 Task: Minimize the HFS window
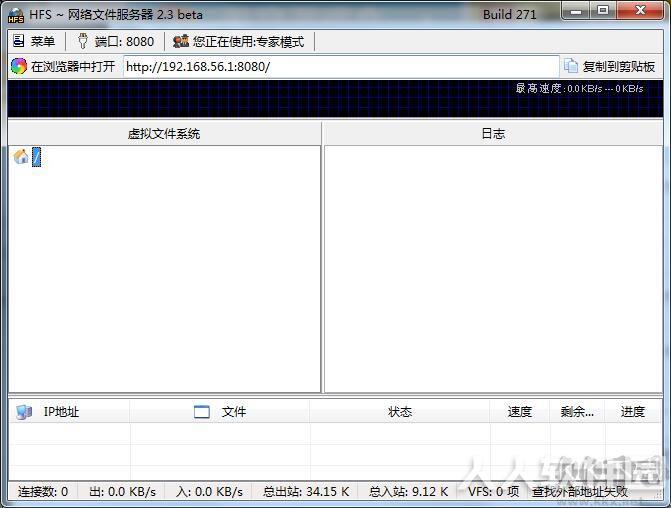(x=576, y=11)
